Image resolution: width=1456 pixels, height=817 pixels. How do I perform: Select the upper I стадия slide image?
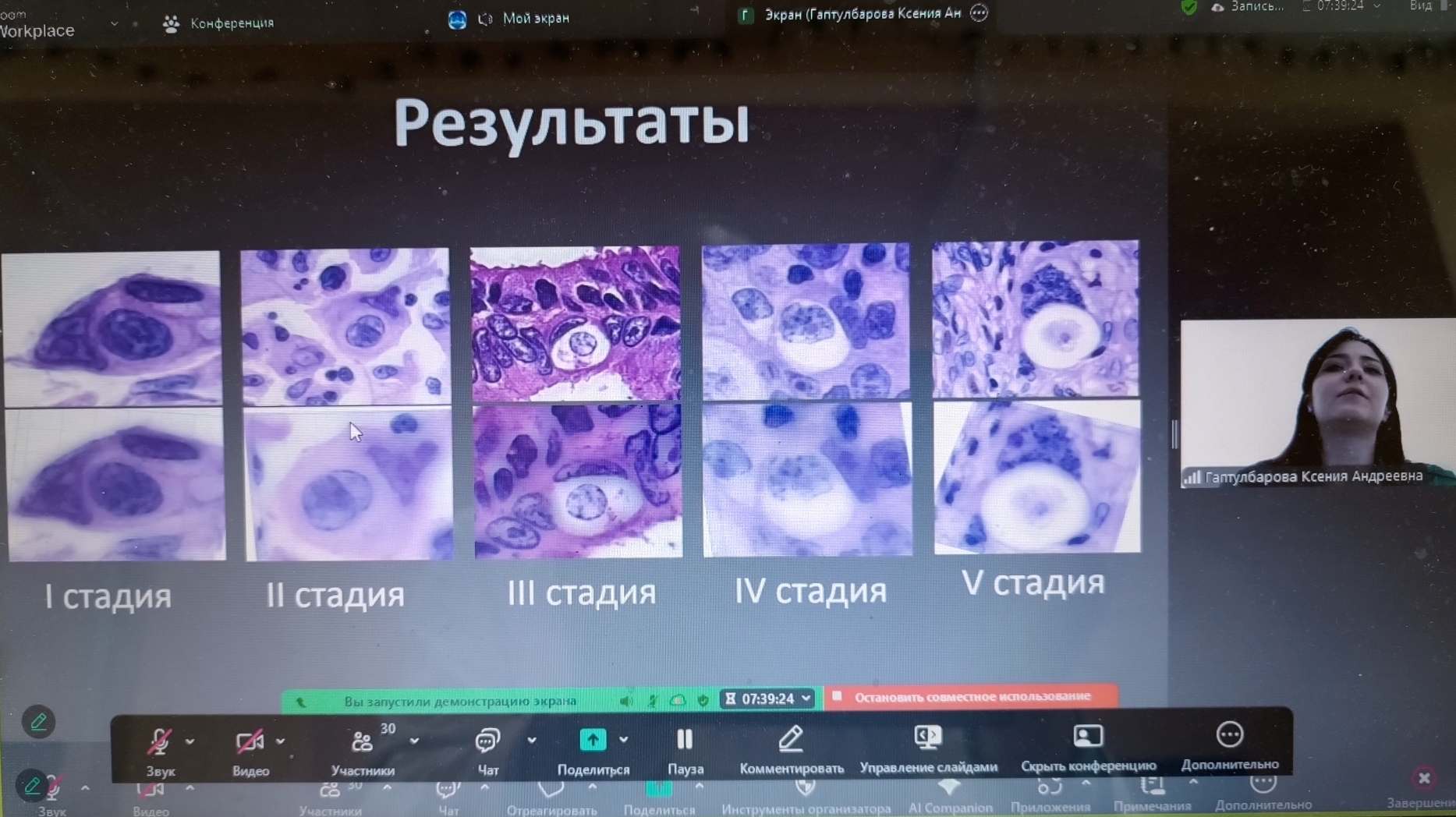tap(112, 328)
